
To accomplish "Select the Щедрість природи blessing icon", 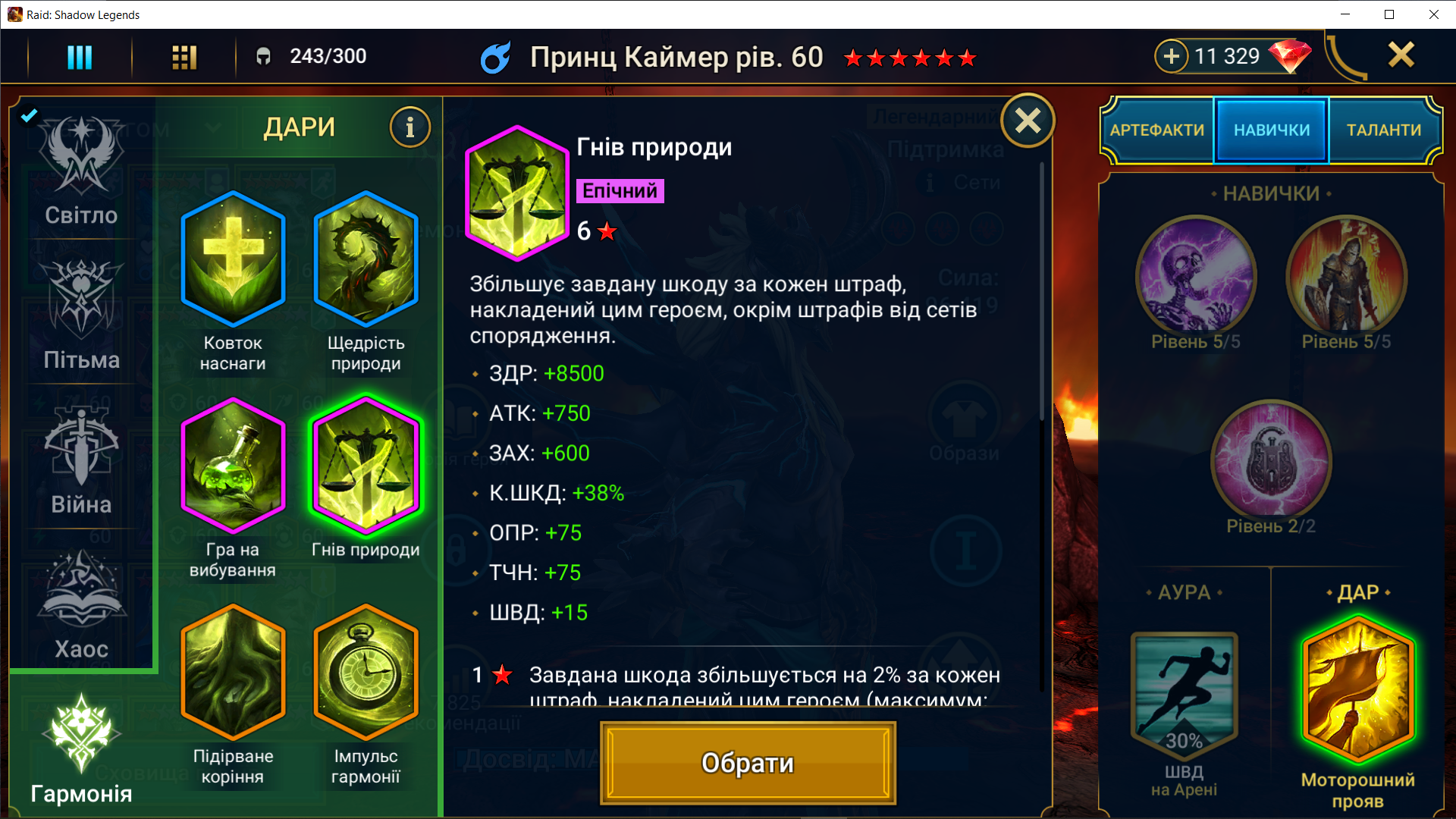I will click(x=366, y=259).
